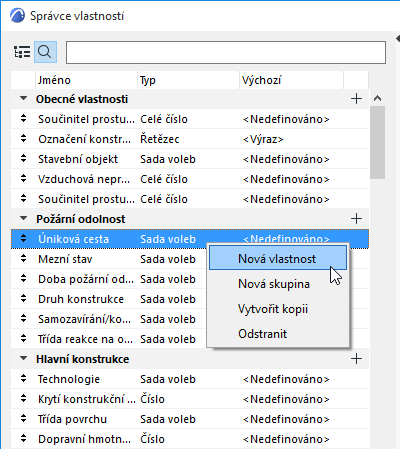This screenshot has width=400, height=449.
Task: Click the Hlavní konstrukce group title
Action: (x=82, y=359)
